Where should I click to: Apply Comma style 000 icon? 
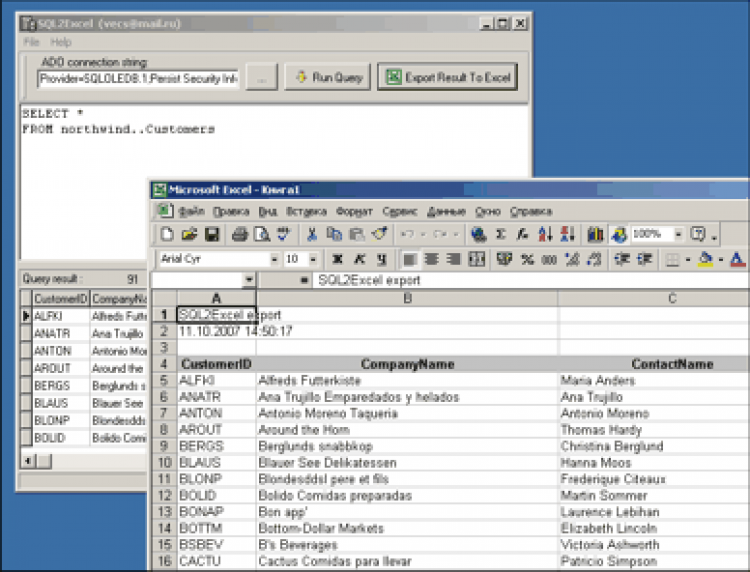point(549,259)
